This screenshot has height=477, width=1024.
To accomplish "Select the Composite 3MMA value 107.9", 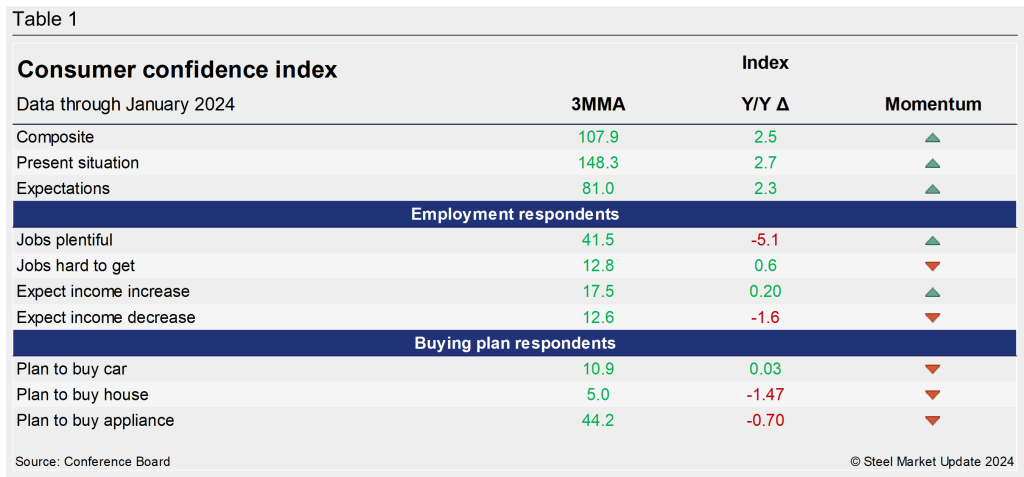I will click(x=598, y=137).
